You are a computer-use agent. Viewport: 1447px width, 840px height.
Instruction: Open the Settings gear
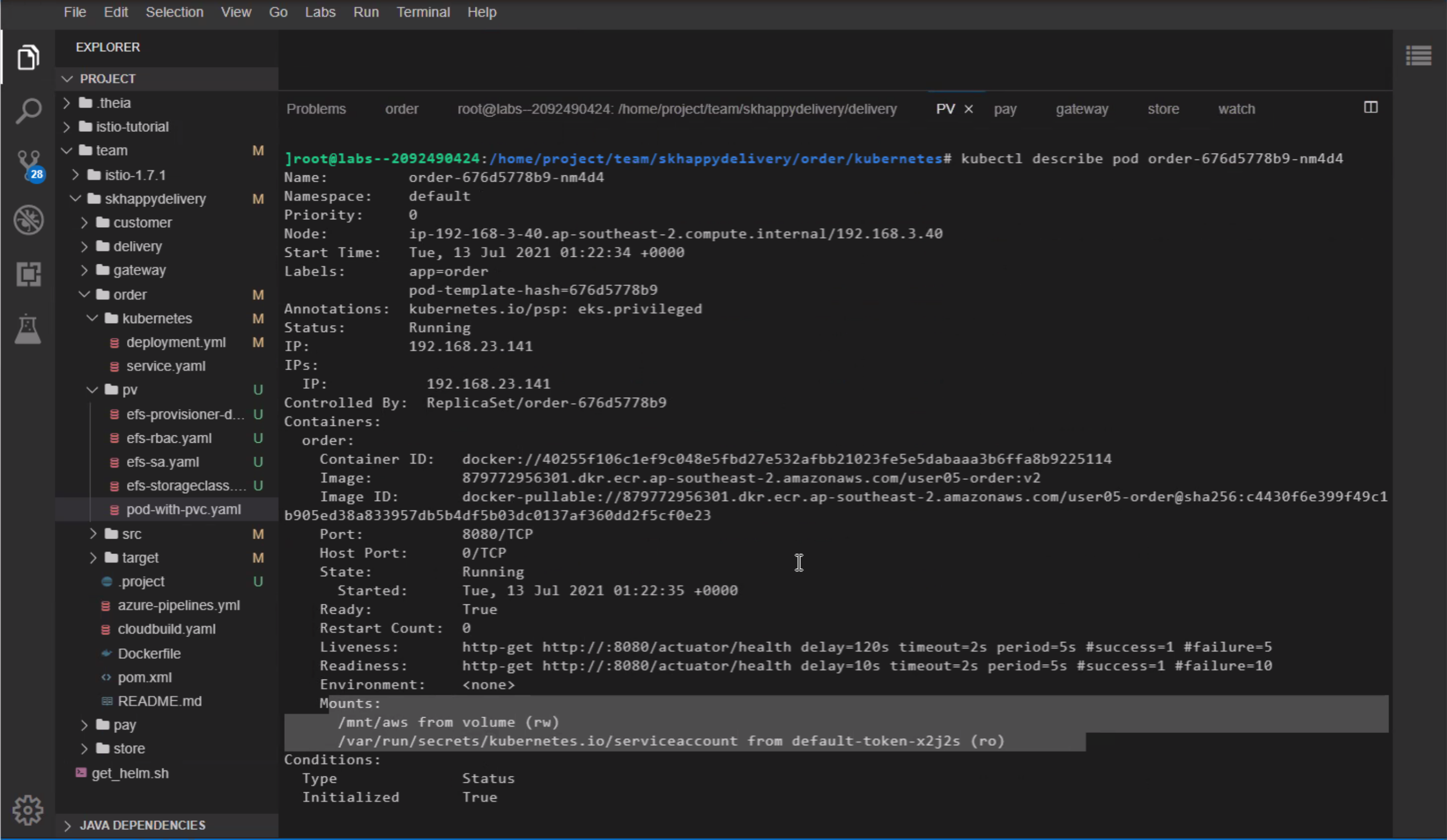[29, 810]
